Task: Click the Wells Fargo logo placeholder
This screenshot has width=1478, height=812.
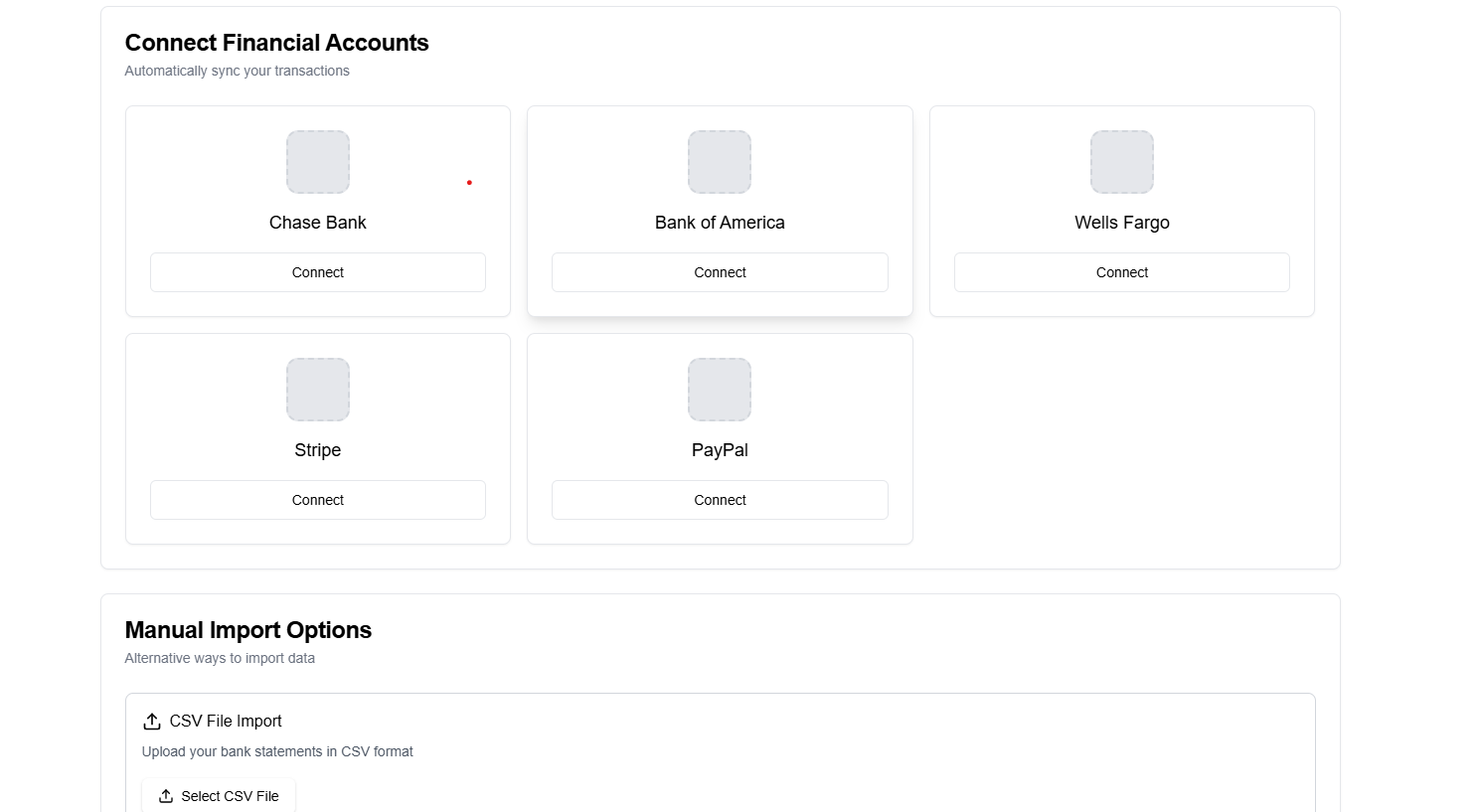Action: tap(1122, 162)
